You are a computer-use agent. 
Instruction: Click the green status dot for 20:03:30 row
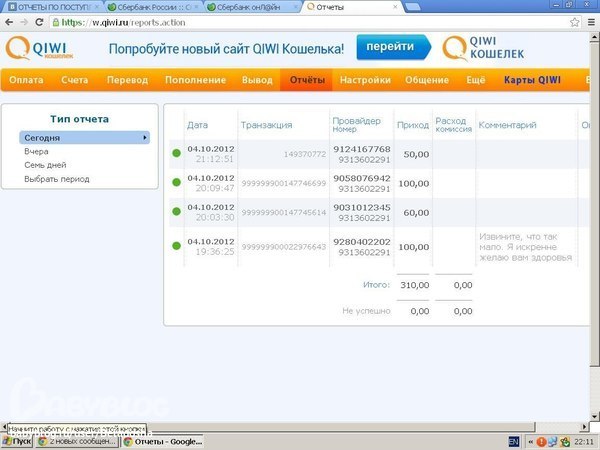point(176,212)
